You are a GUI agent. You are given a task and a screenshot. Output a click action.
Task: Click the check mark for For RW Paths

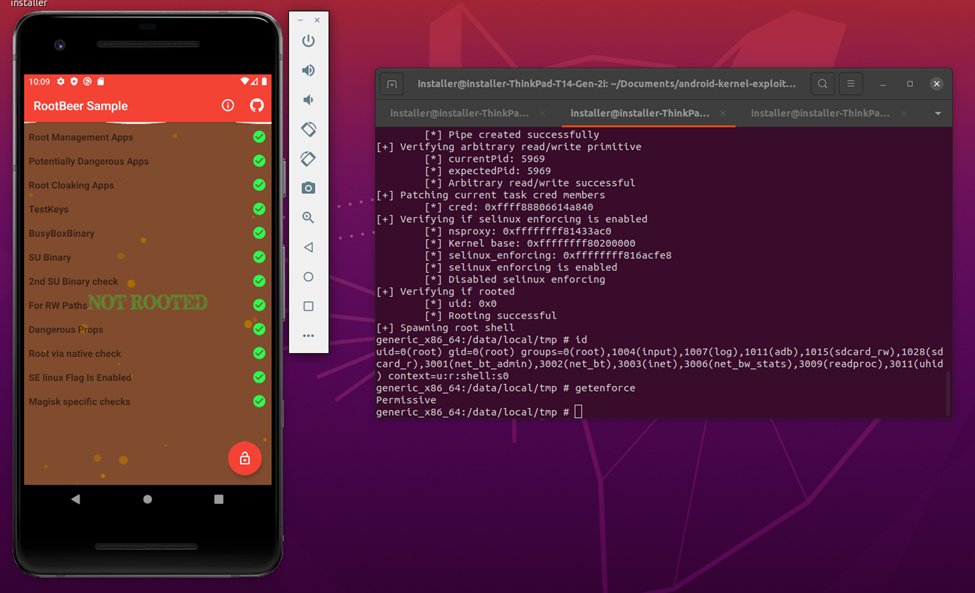[x=259, y=305]
